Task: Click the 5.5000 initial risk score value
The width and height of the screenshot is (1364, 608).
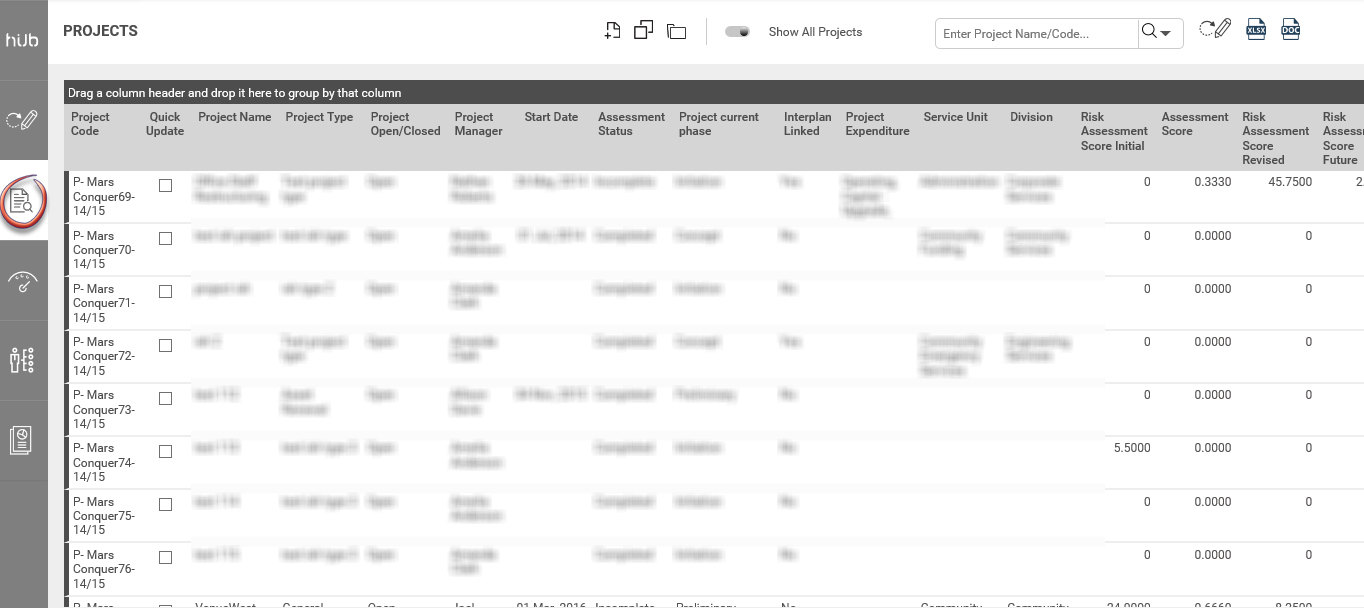Action: (1132, 448)
